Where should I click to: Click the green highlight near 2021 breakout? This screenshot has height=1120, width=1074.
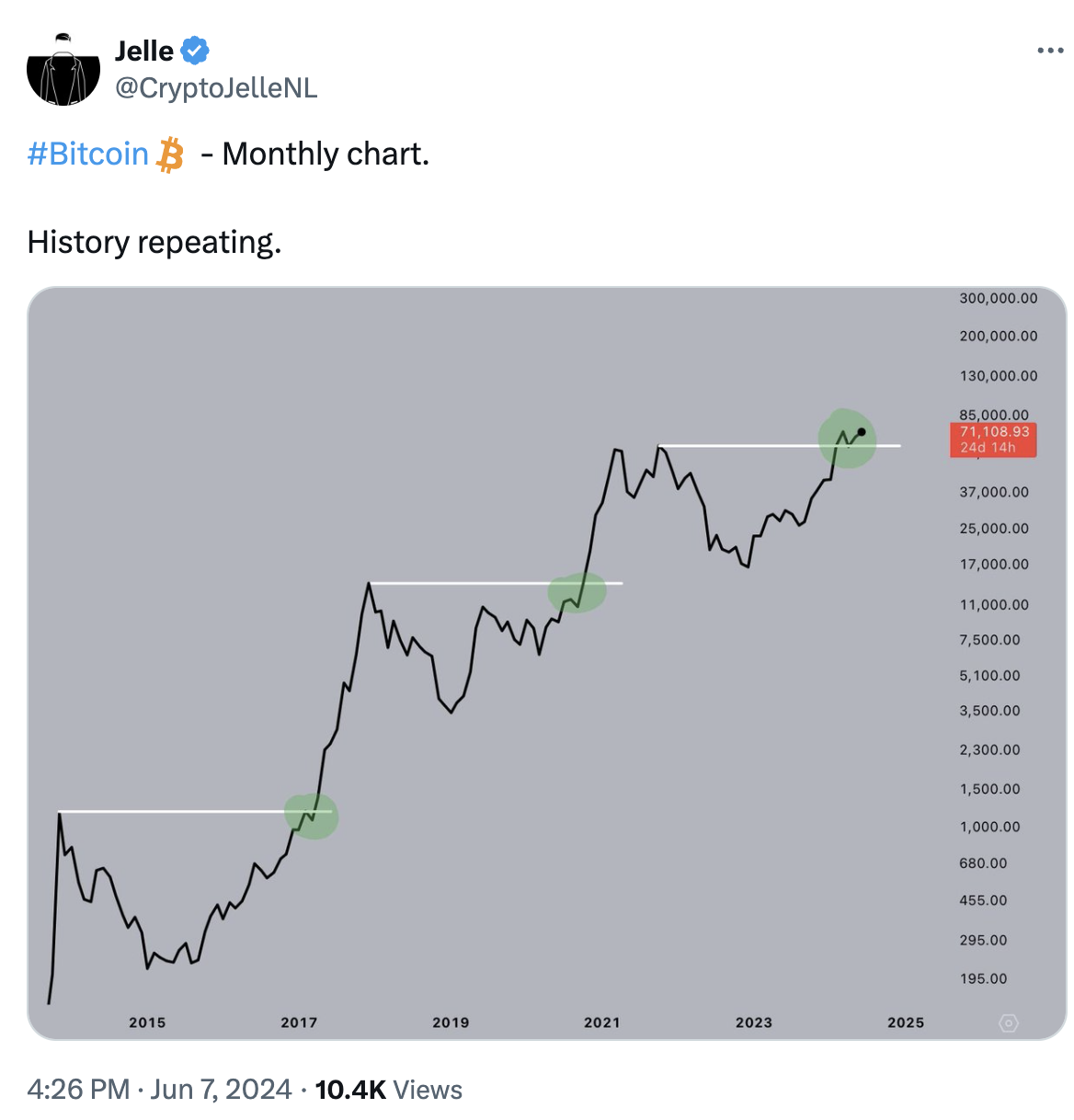click(577, 592)
